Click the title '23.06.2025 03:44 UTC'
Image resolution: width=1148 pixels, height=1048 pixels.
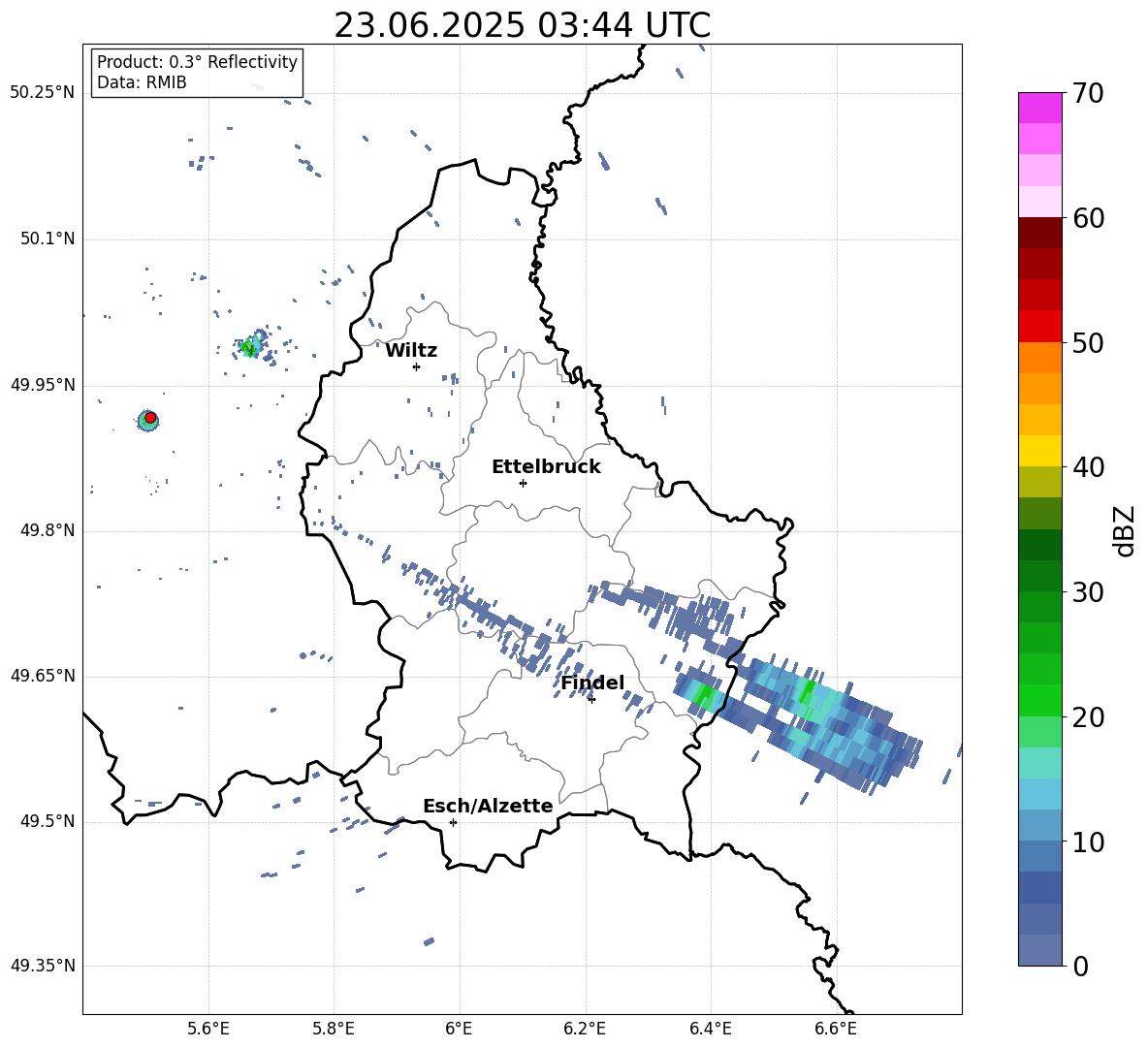522,25
